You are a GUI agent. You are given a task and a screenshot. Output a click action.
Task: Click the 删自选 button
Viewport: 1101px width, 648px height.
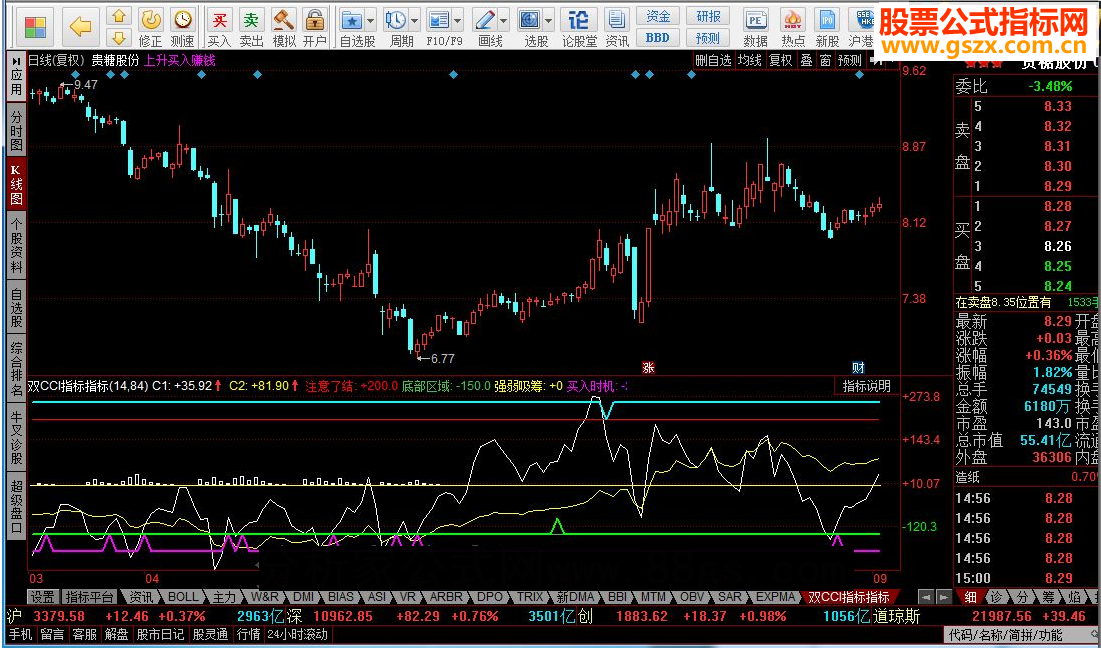click(713, 60)
